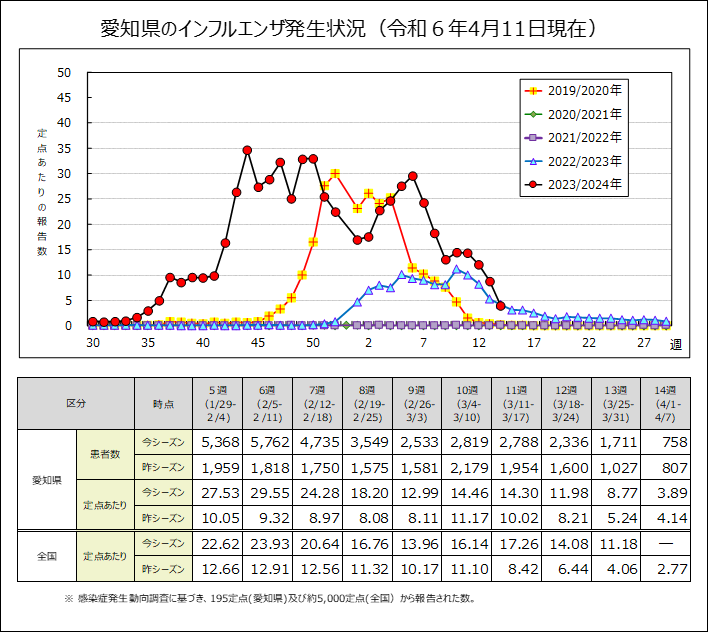
Task: Click 今シーズン label in the 22.62 row
Action: (163, 543)
